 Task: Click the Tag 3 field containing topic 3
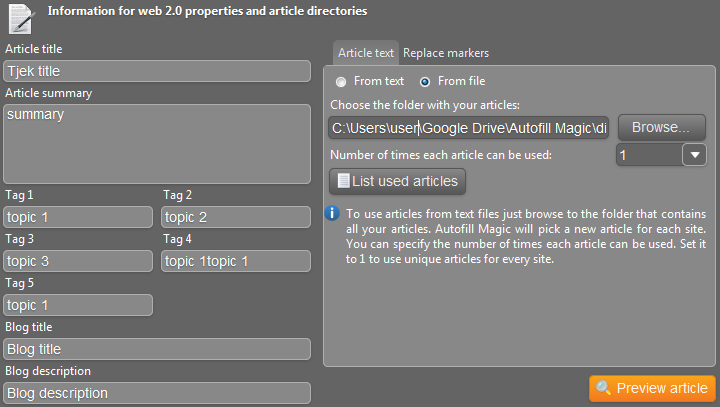pyautogui.click(x=78, y=261)
